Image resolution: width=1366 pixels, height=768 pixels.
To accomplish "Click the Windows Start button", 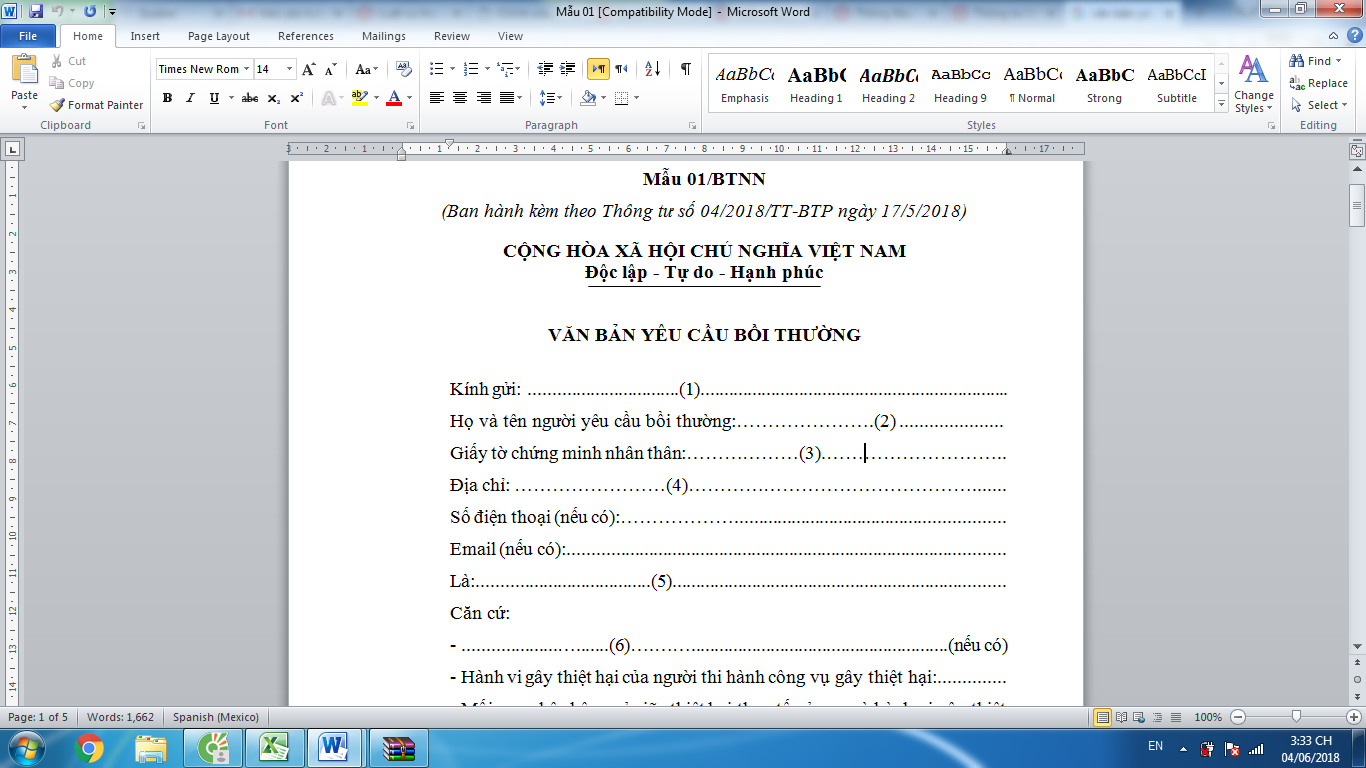I will coord(24,748).
